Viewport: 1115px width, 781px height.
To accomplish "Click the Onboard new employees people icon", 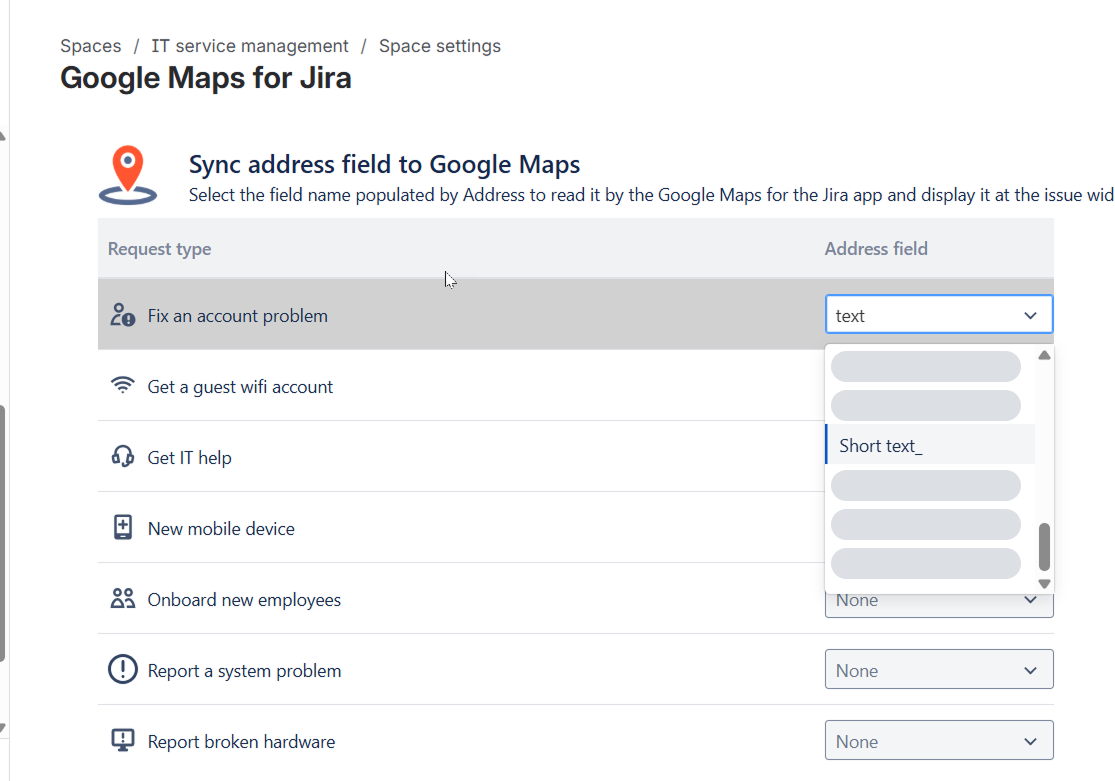I will pyautogui.click(x=122, y=599).
